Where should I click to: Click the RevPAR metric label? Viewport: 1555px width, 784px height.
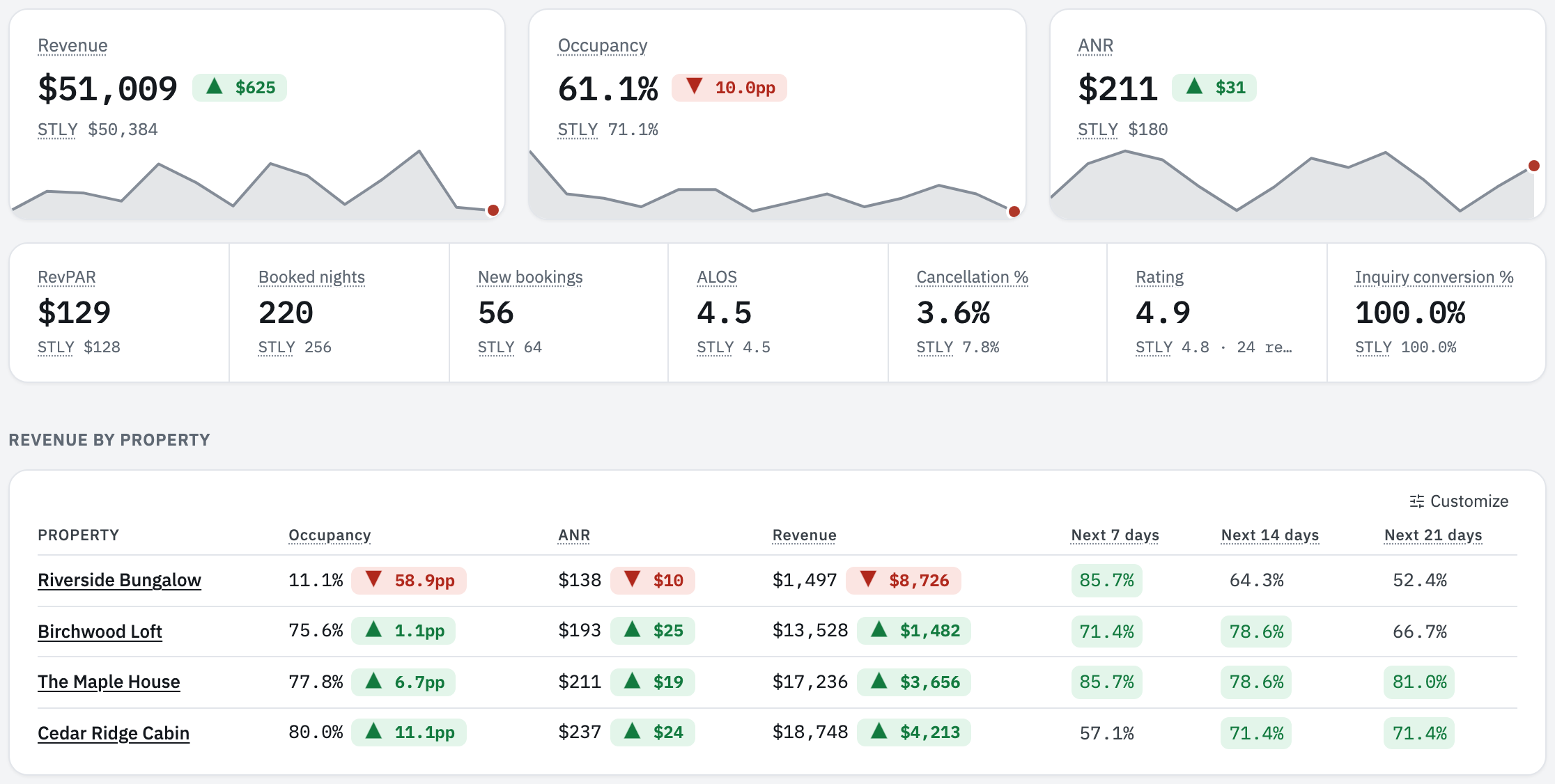(67, 277)
